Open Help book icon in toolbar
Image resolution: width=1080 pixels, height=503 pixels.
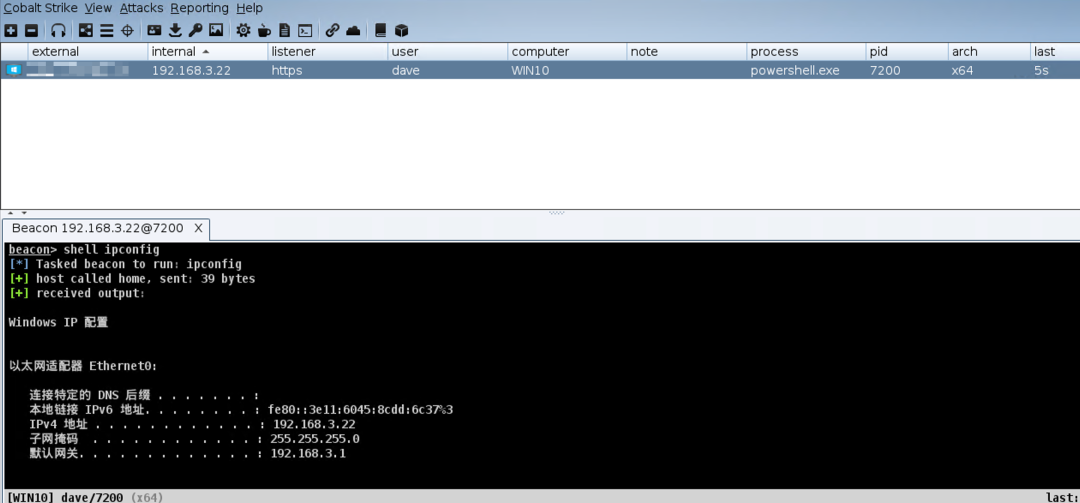tap(380, 30)
